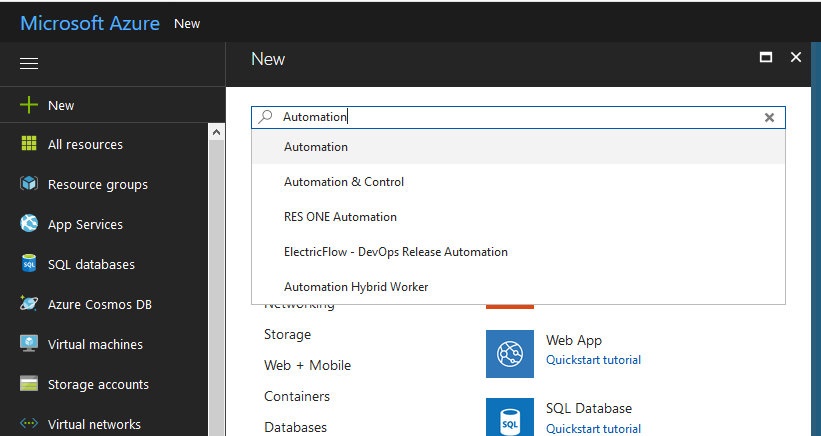The height and width of the screenshot is (436, 821).
Task: Click the search magnifier icon
Action: [x=266, y=116]
